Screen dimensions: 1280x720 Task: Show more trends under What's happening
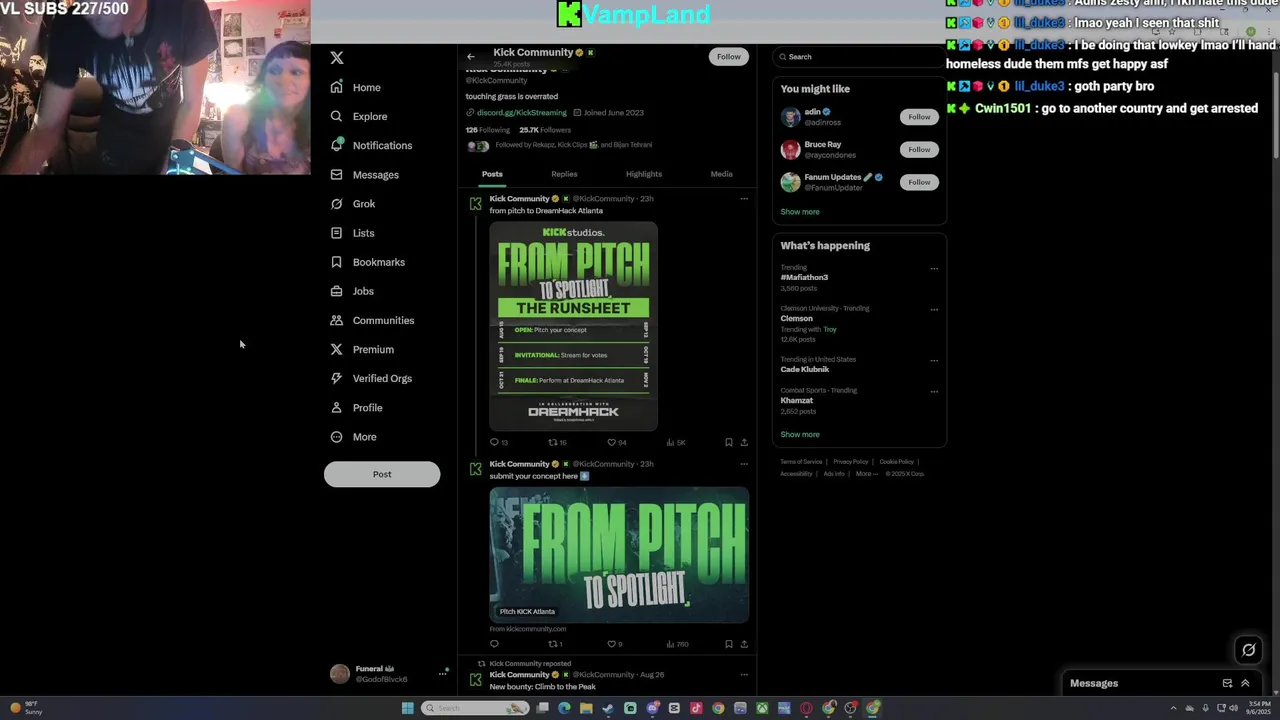coord(800,435)
